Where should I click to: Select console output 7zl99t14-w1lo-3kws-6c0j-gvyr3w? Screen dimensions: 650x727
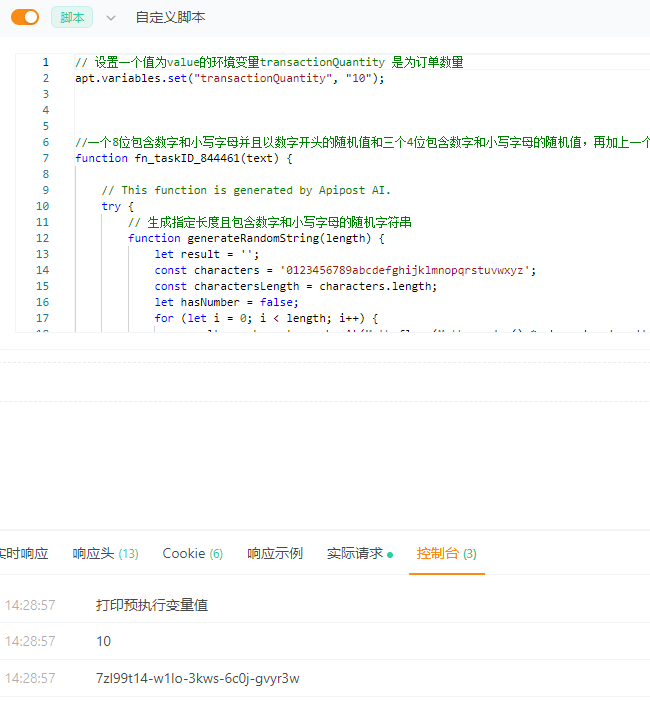coord(198,678)
